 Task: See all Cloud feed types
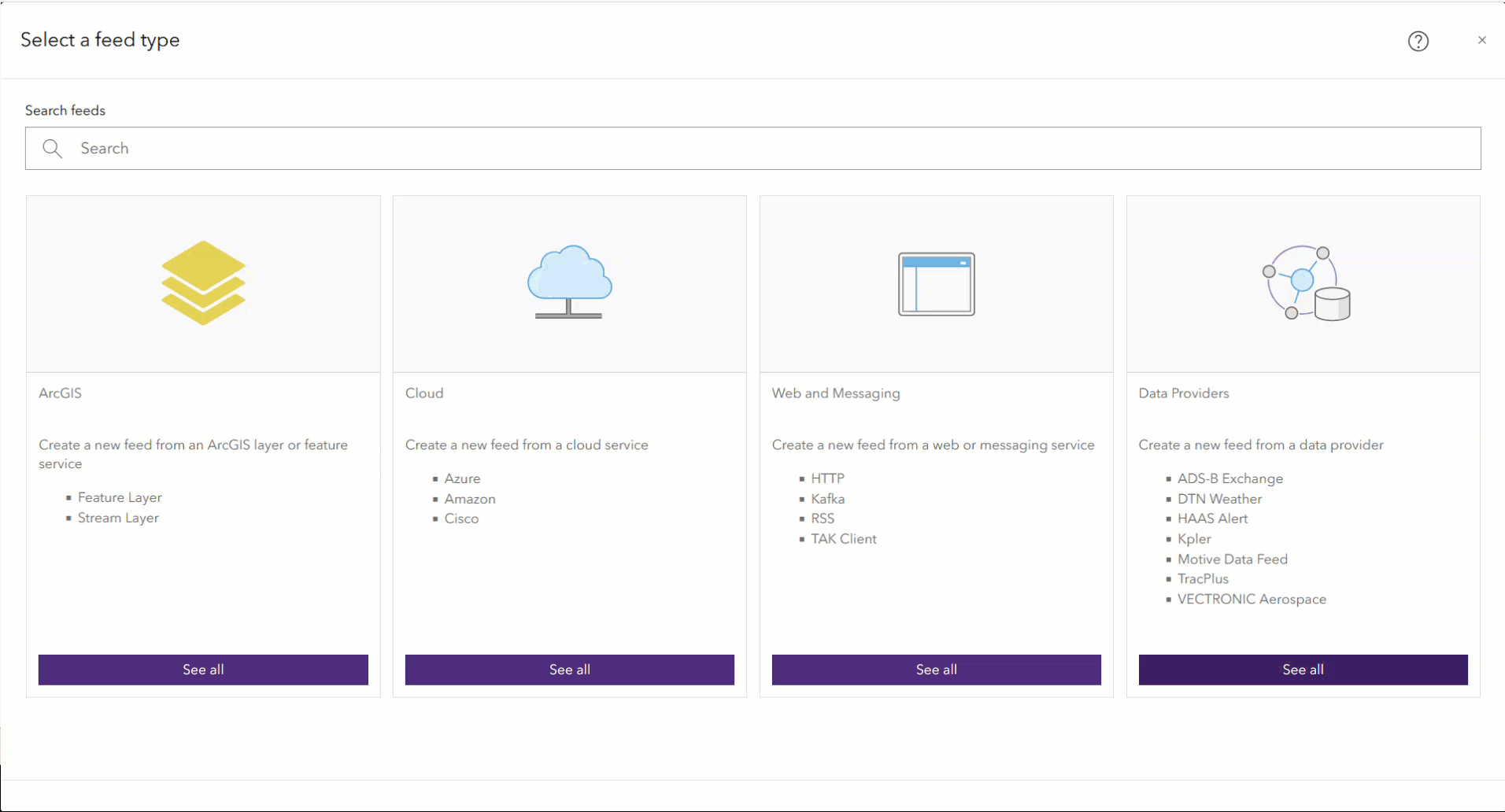tap(569, 670)
